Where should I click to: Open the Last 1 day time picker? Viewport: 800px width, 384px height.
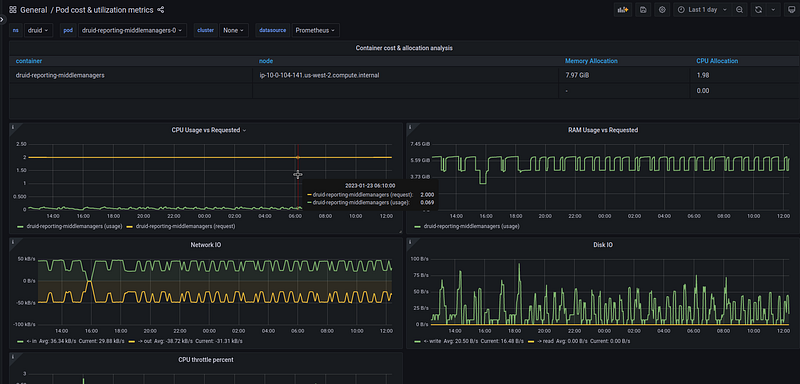tap(703, 10)
